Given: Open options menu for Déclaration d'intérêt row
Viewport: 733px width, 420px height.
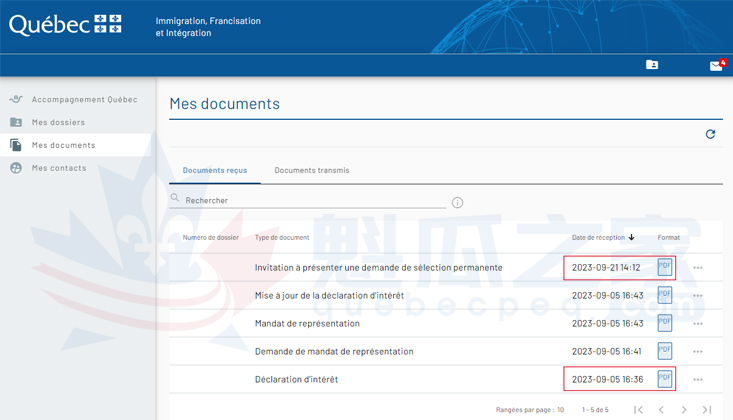Looking at the screenshot, I should point(698,380).
